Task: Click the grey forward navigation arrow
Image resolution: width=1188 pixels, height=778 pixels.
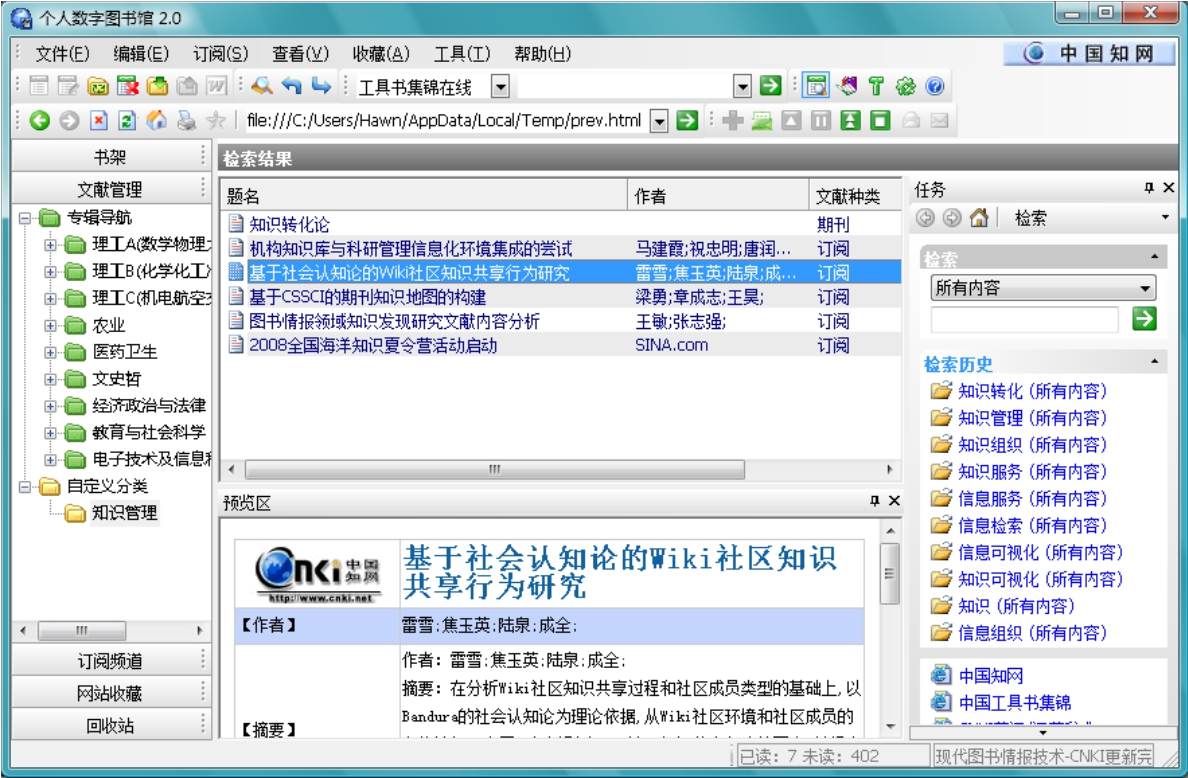Action: (x=69, y=120)
